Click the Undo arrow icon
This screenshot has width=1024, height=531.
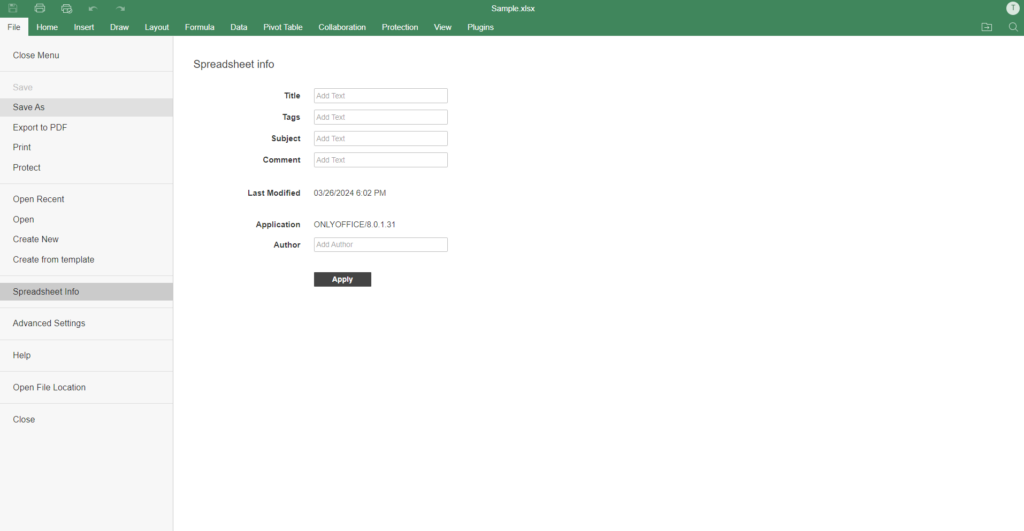point(93,8)
